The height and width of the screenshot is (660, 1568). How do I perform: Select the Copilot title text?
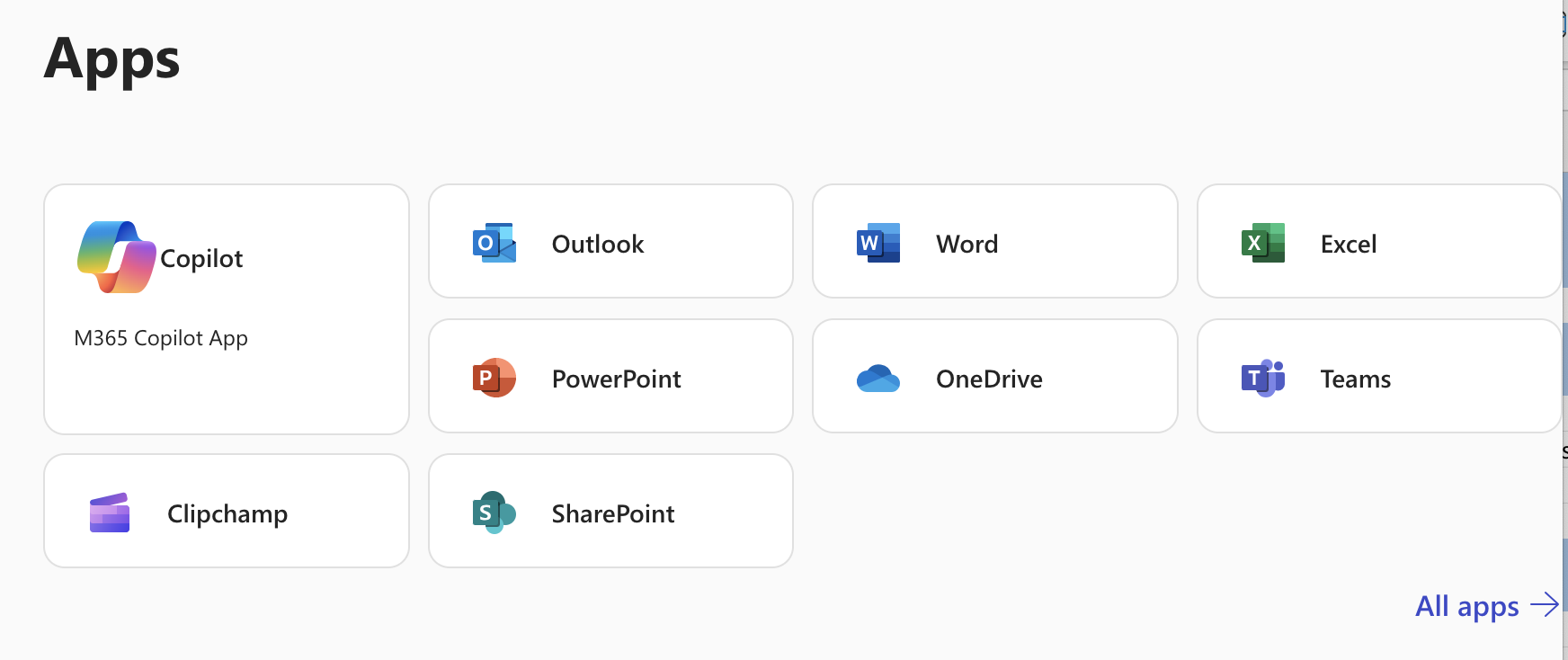(201, 259)
